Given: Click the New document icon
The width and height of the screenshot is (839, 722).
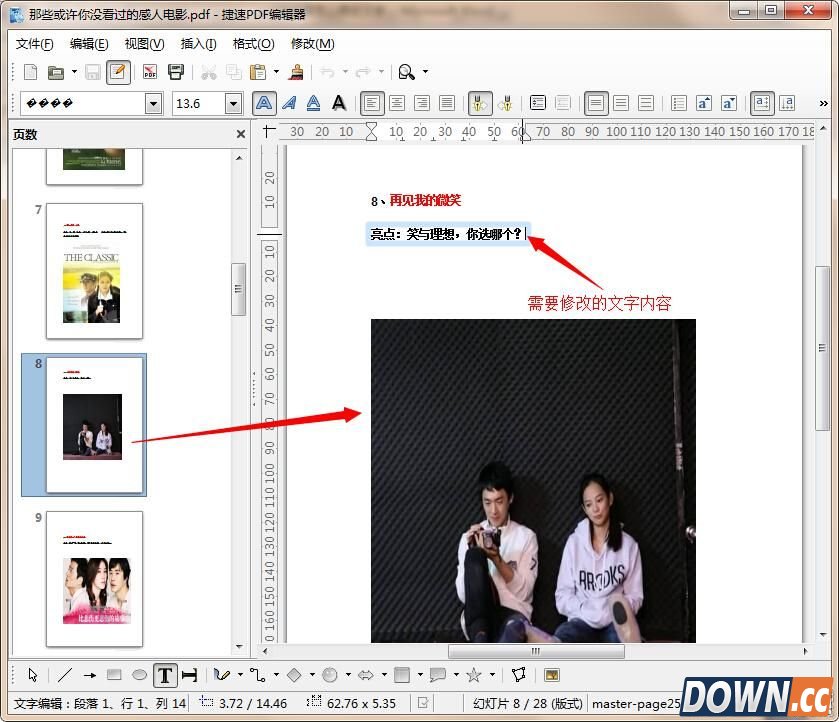Looking at the screenshot, I should click(30, 72).
